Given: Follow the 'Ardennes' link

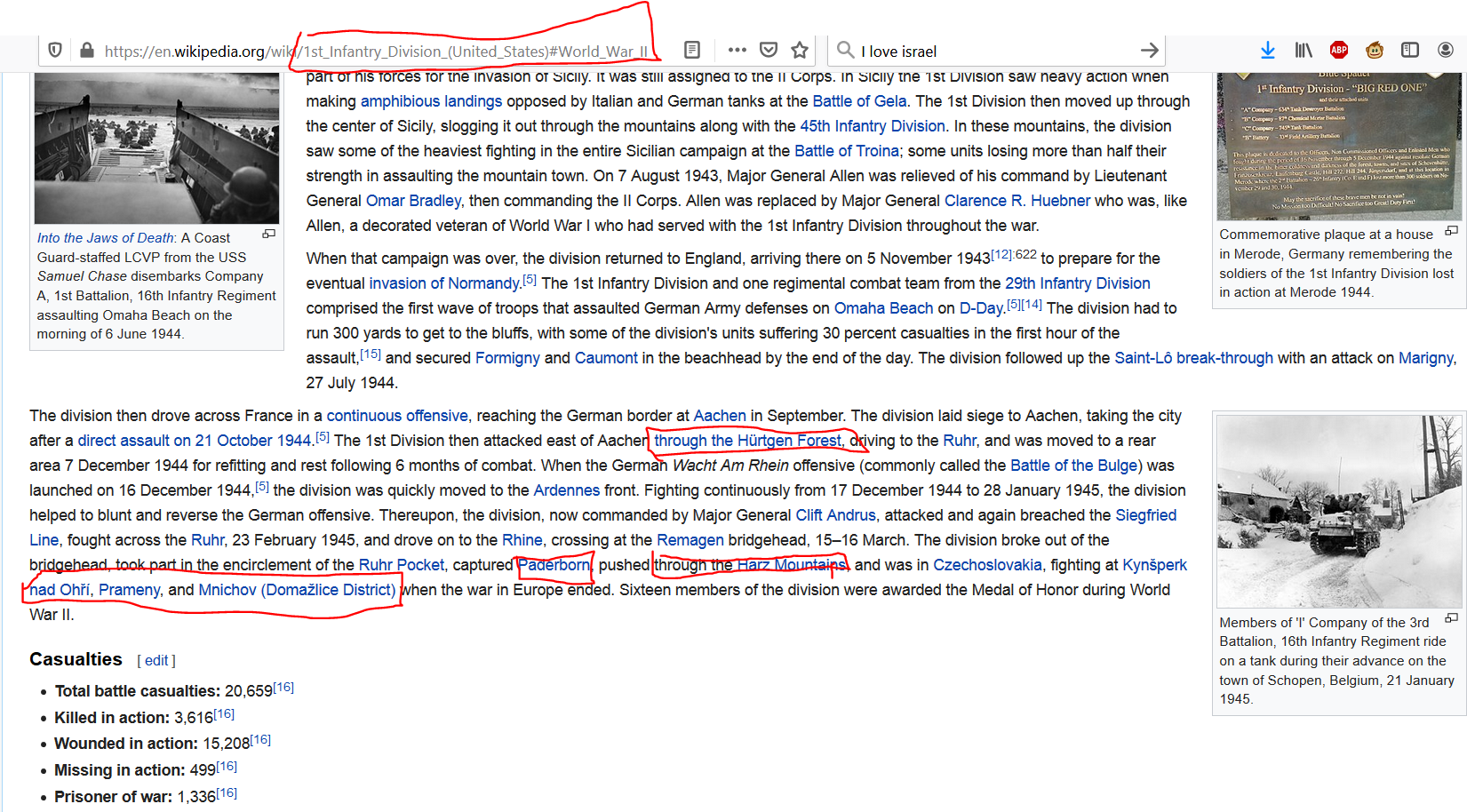Looking at the screenshot, I should click(x=566, y=490).
